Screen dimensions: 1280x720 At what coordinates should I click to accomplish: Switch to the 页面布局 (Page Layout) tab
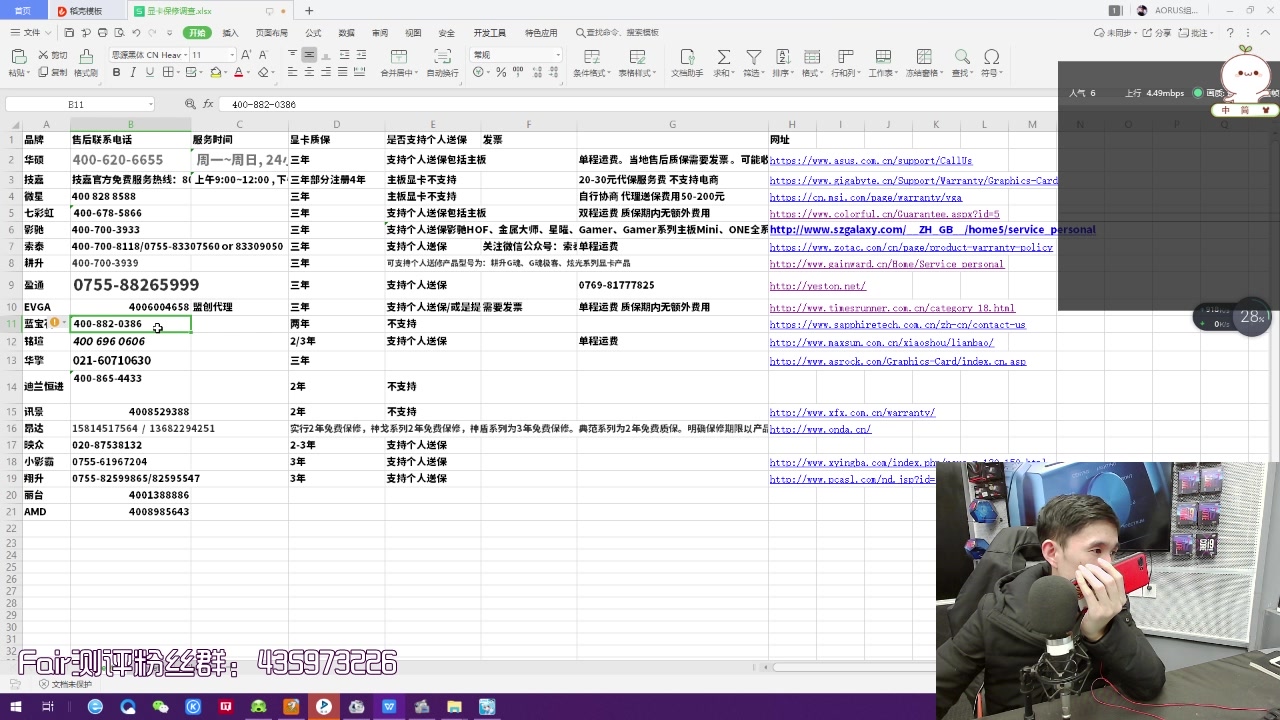click(271, 33)
